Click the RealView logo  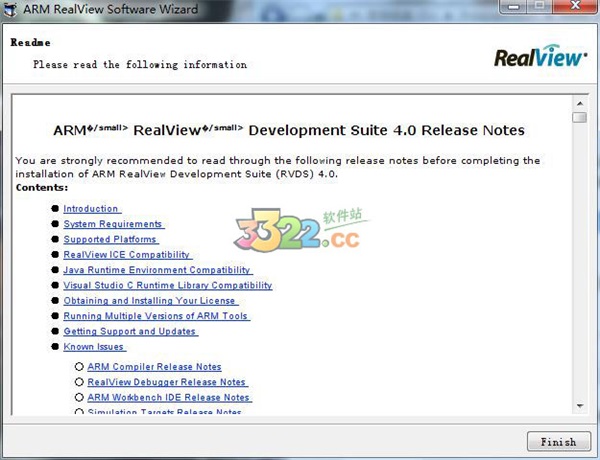[540, 57]
